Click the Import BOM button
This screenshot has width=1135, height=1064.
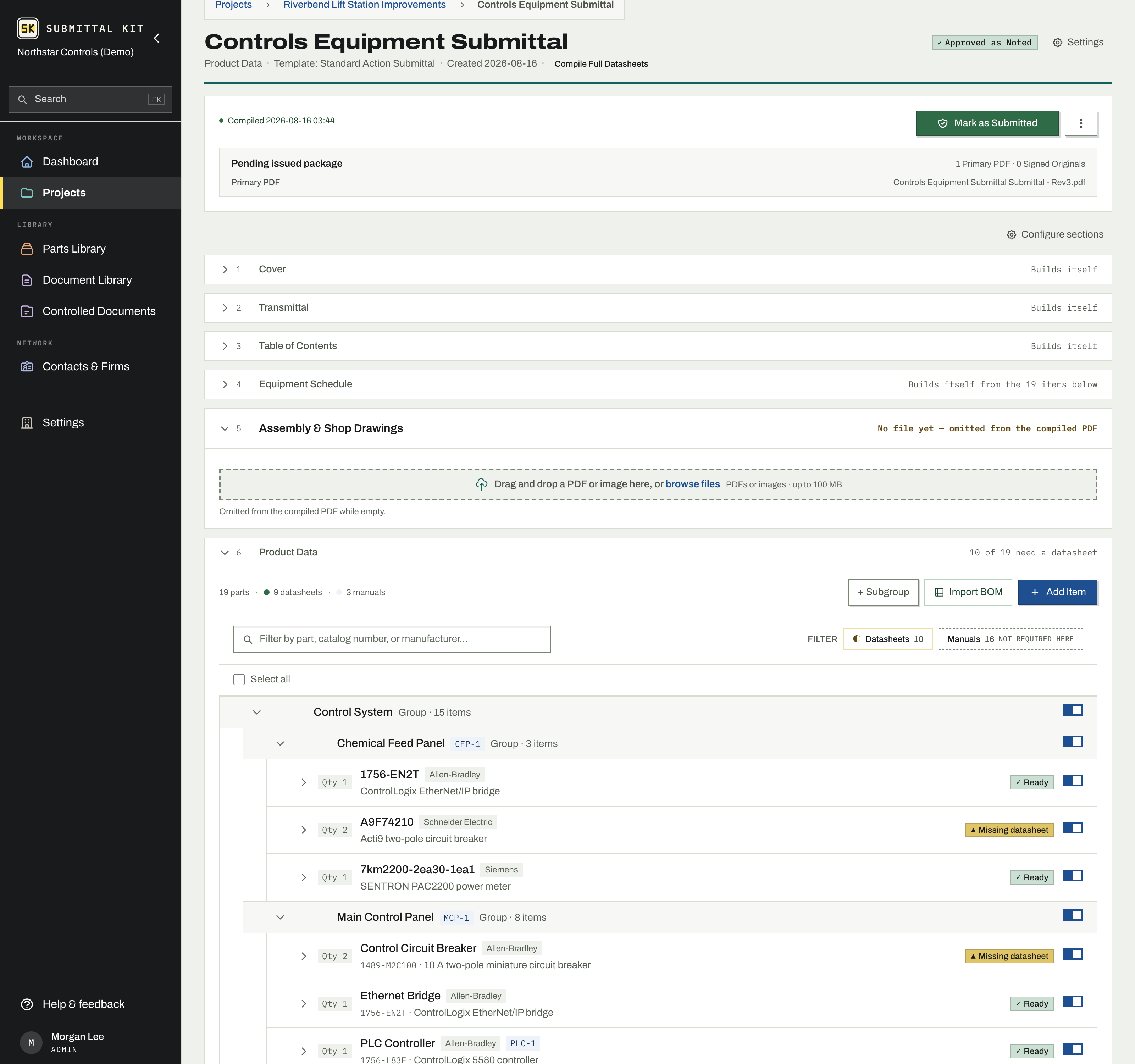tap(968, 593)
